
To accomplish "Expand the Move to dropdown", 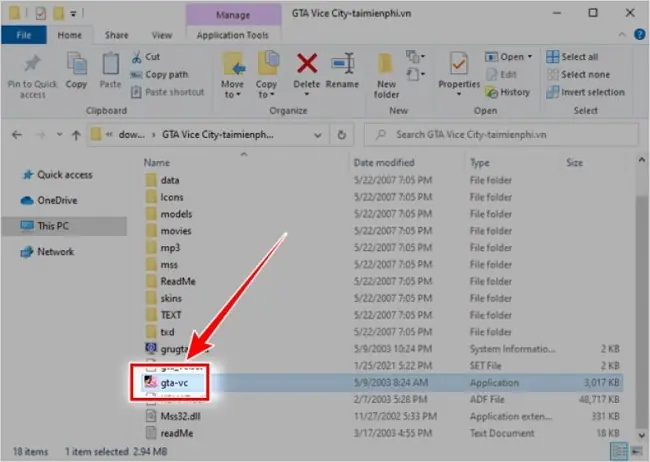I will (x=232, y=89).
